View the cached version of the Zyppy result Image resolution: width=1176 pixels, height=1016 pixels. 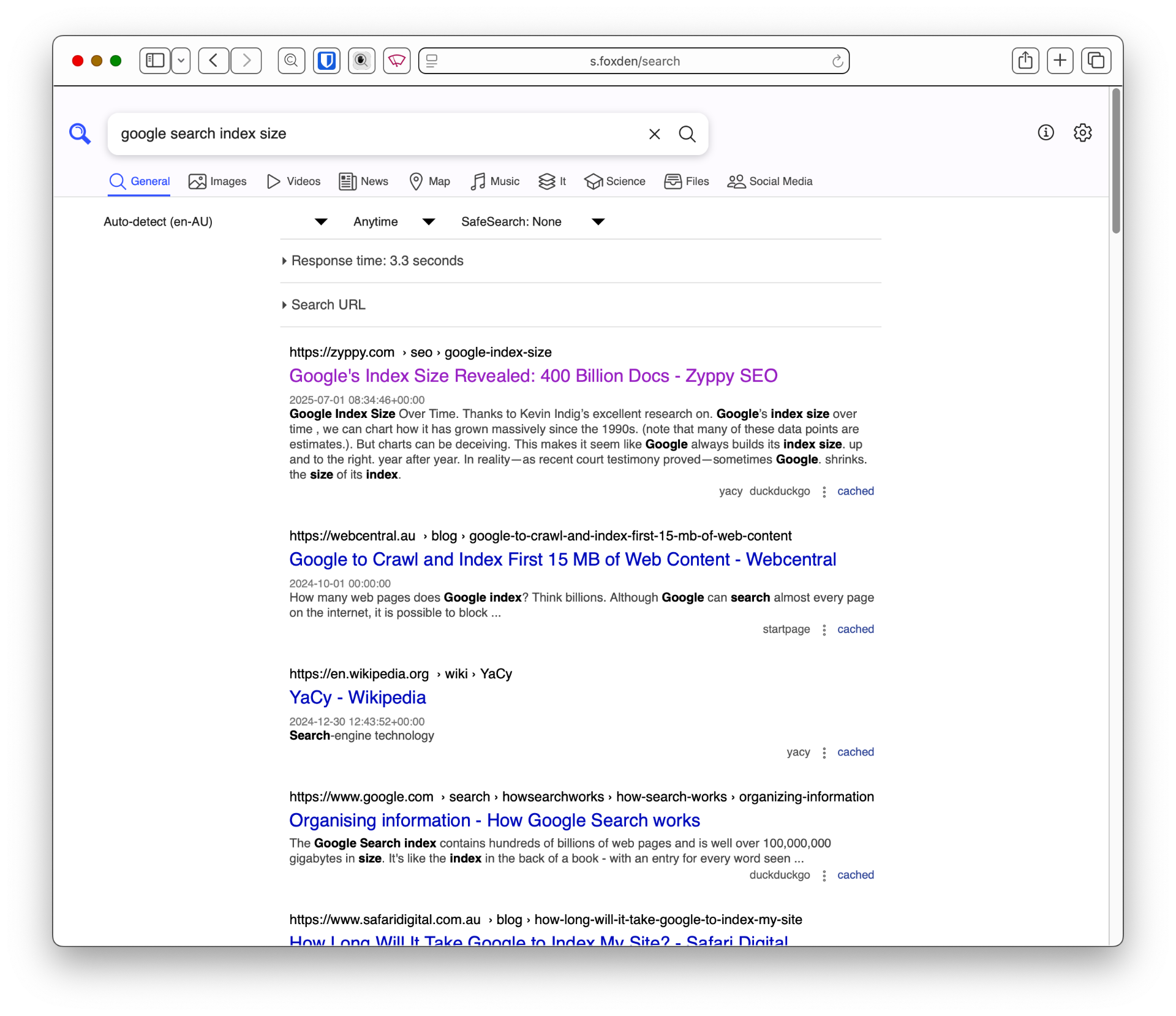click(x=855, y=491)
